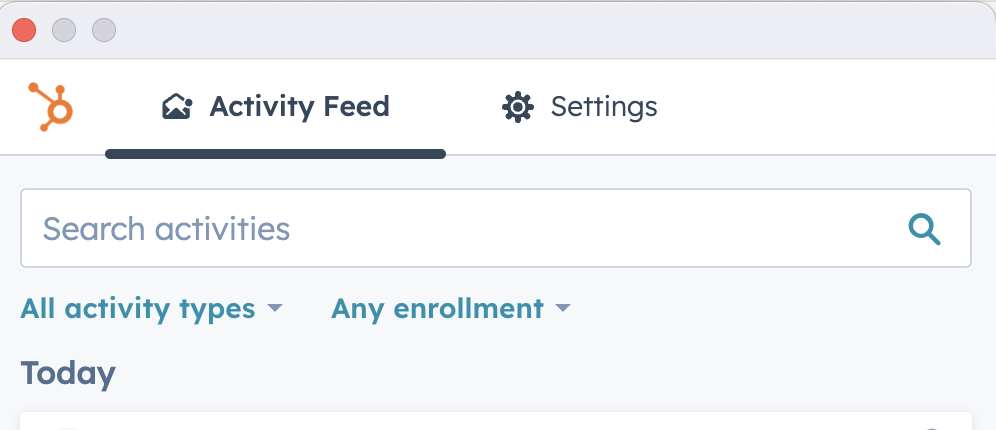996x430 pixels.
Task: Minimize the window using the middle button
Action: (64, 30)
